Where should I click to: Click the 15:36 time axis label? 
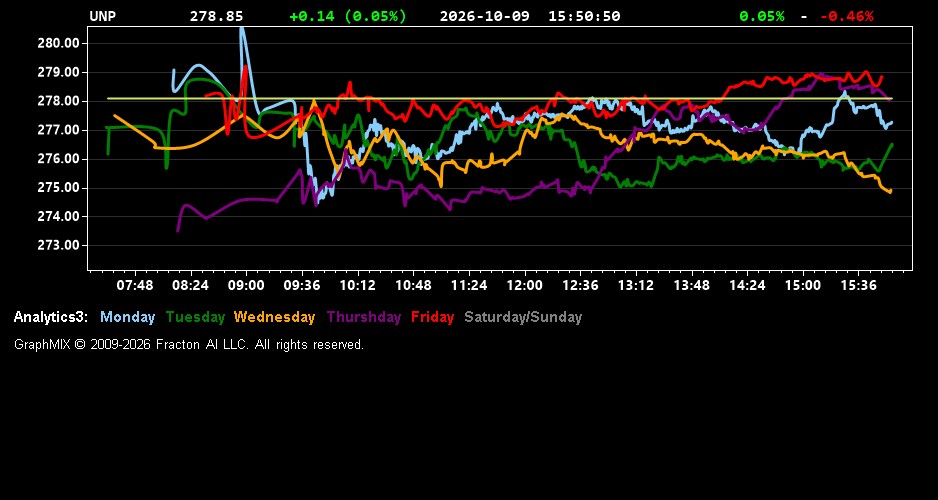(x=858, y=285)
